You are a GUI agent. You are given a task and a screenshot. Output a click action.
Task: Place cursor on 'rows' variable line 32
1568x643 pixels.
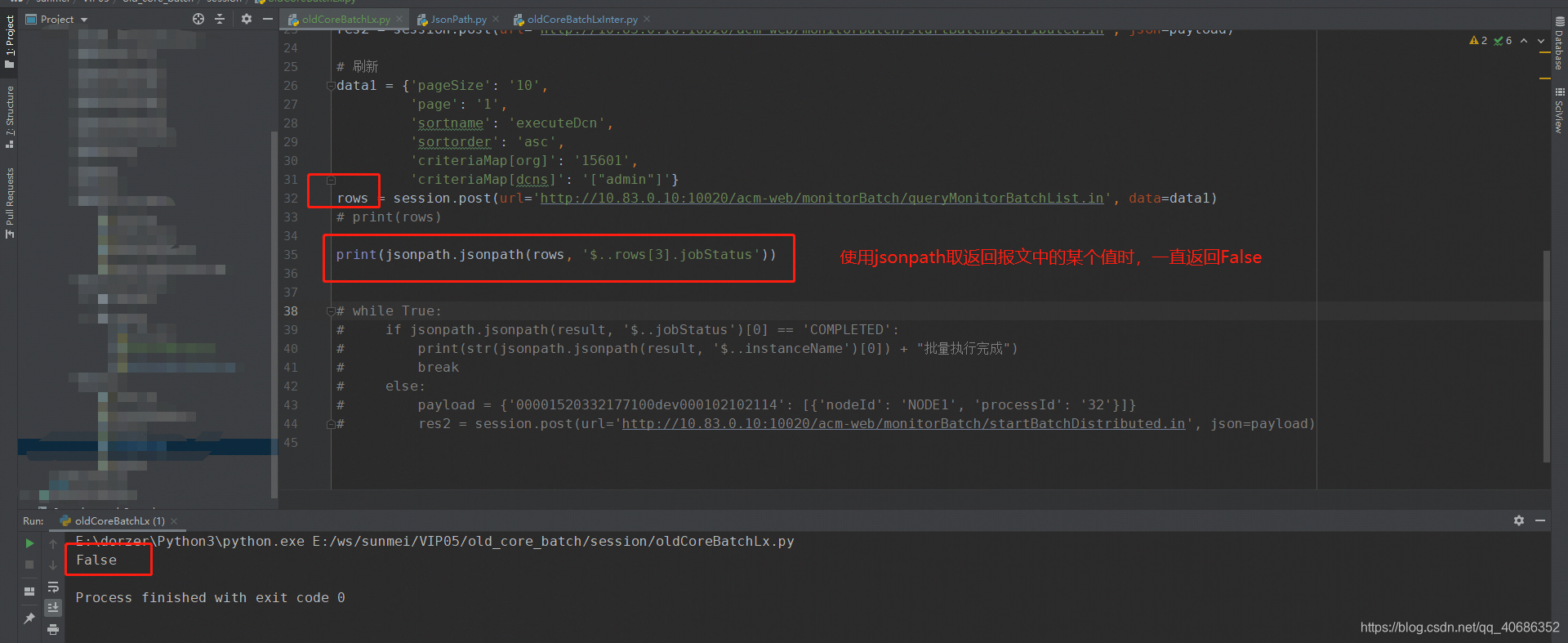[352, 199]
